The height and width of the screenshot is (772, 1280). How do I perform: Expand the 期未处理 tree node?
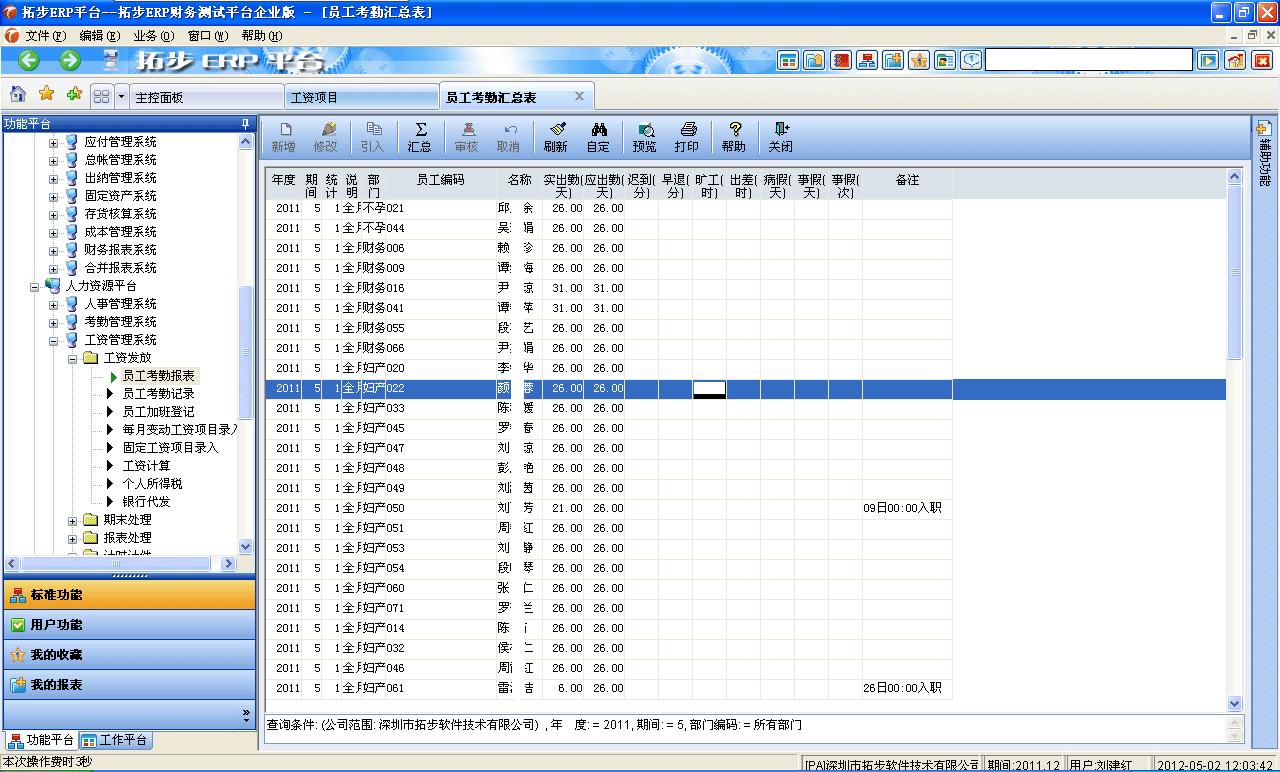tap(70, 520)
